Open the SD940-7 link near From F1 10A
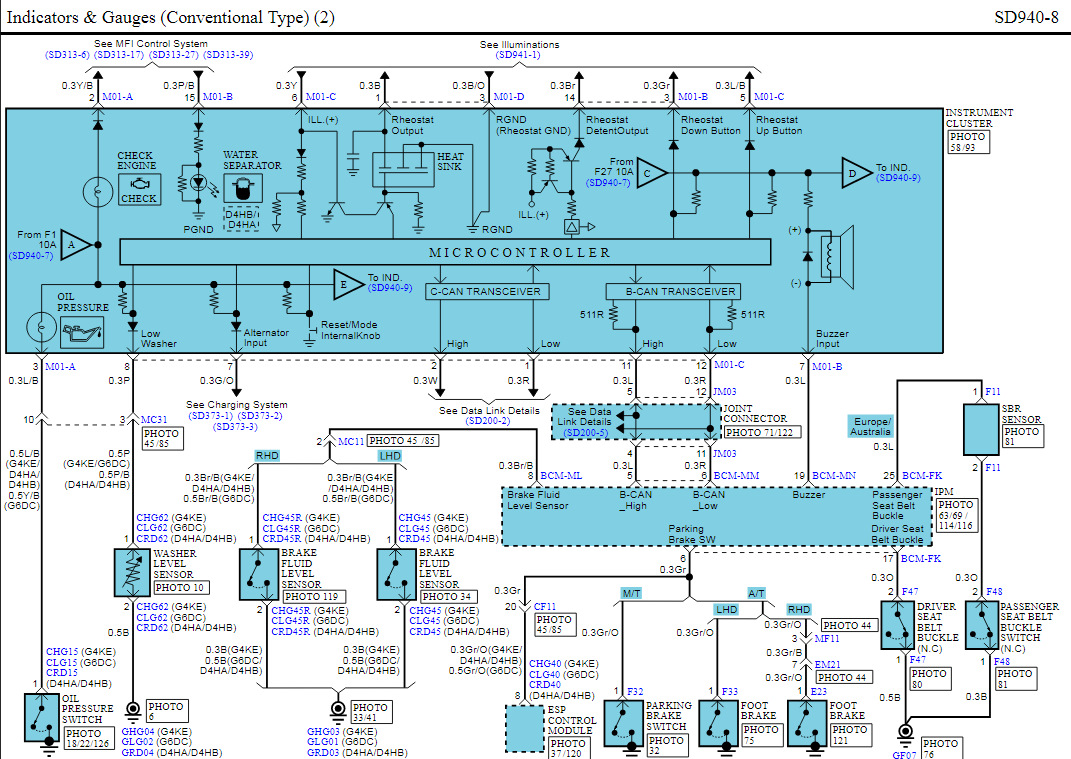This screenshot has height=759, width=1071. click(31, 256)
